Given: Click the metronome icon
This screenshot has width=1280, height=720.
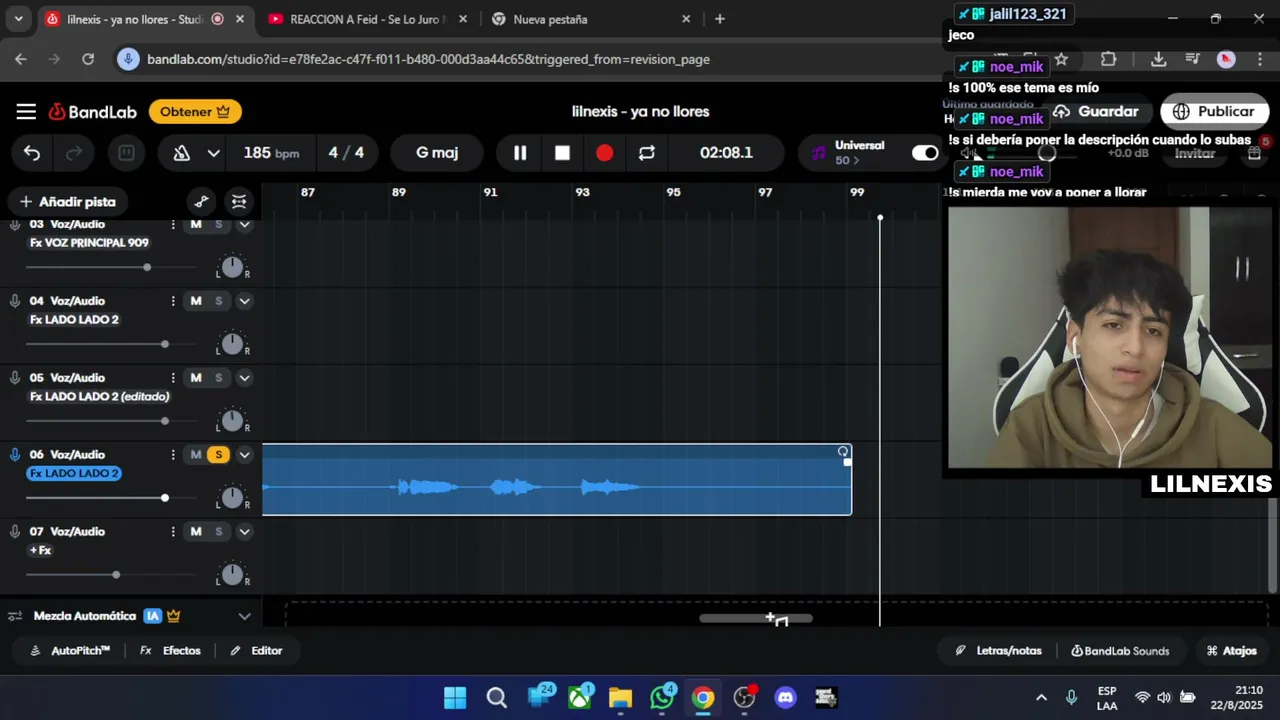Looking at the screenshot, I should [x=182, y=153].
